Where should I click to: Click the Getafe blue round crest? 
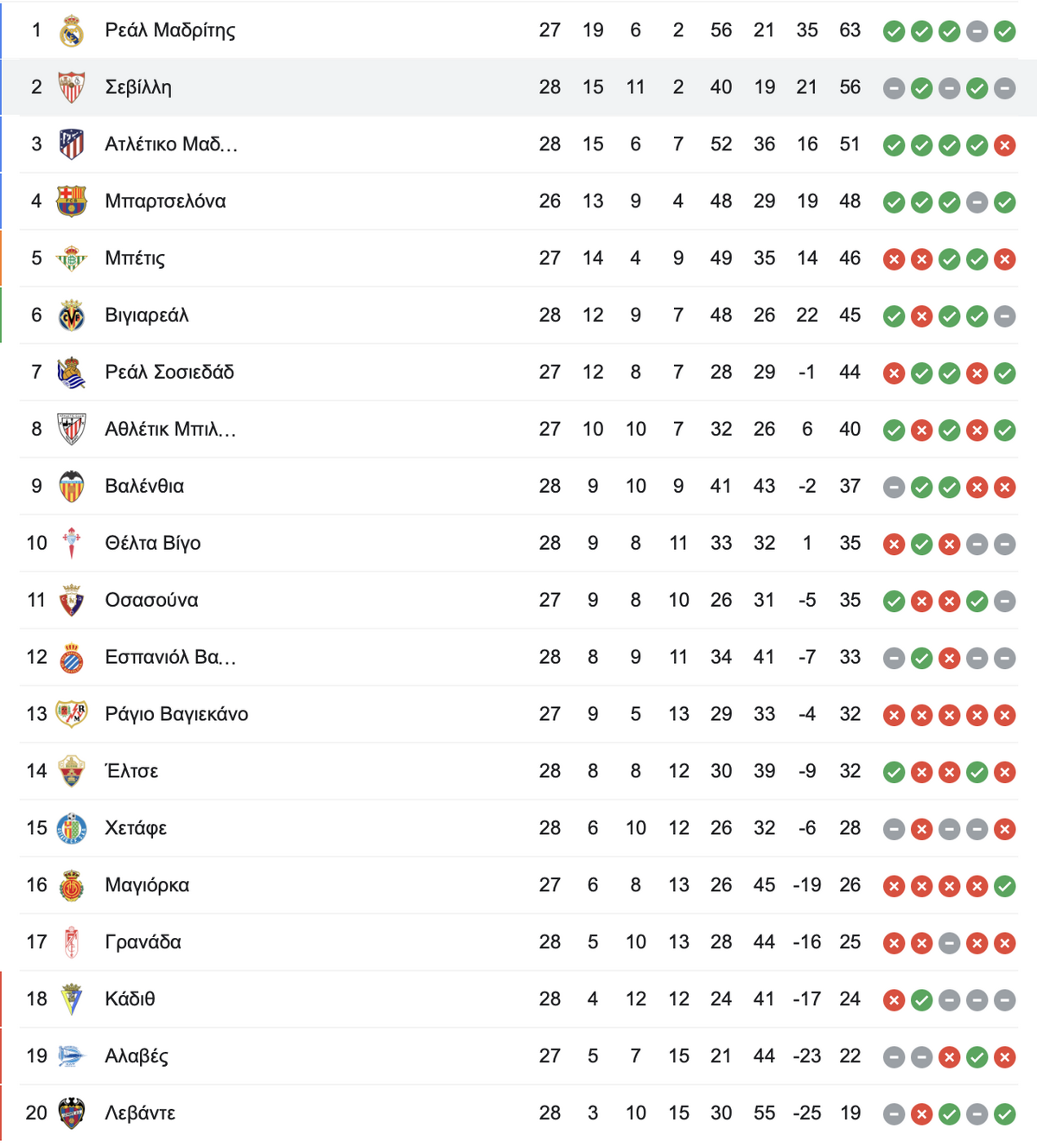(72, 829)
